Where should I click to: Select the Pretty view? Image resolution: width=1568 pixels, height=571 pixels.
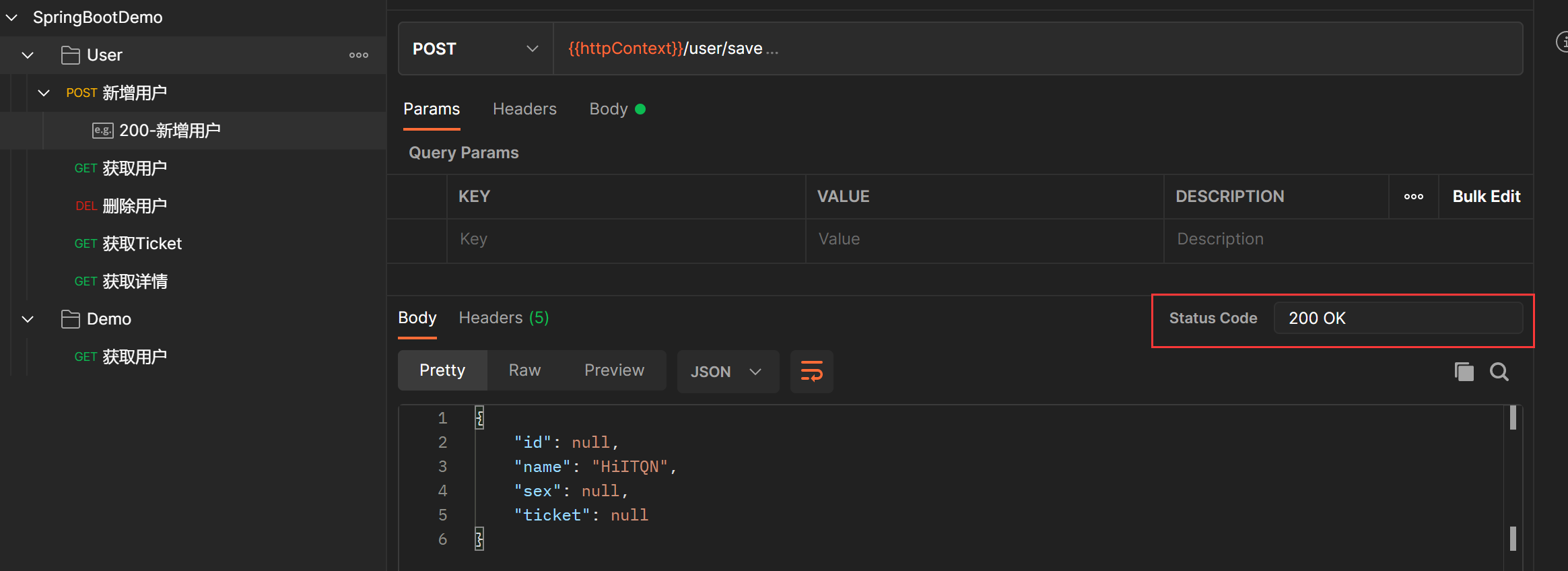click(442, 370)
